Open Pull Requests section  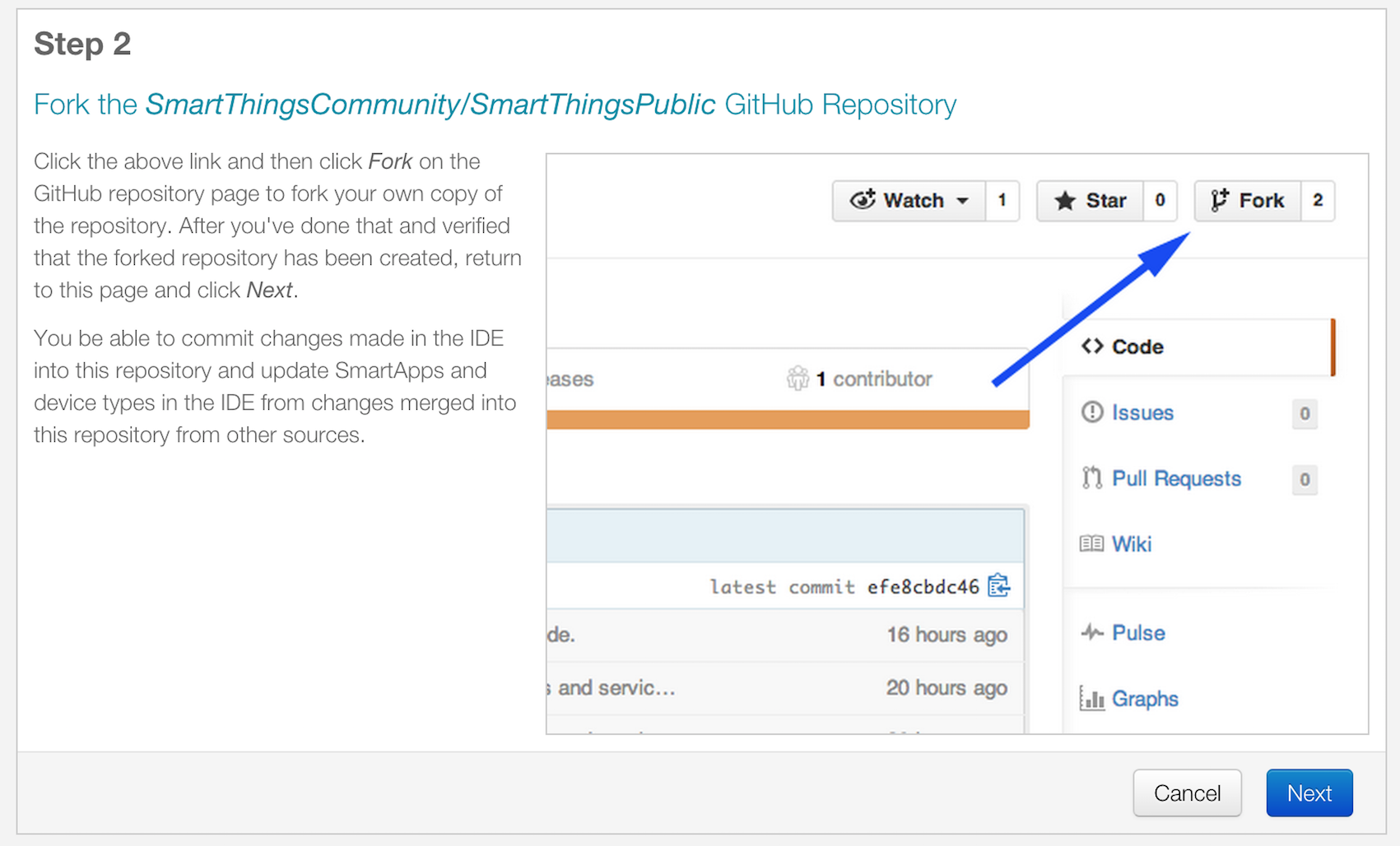[x=1176, y=478]
